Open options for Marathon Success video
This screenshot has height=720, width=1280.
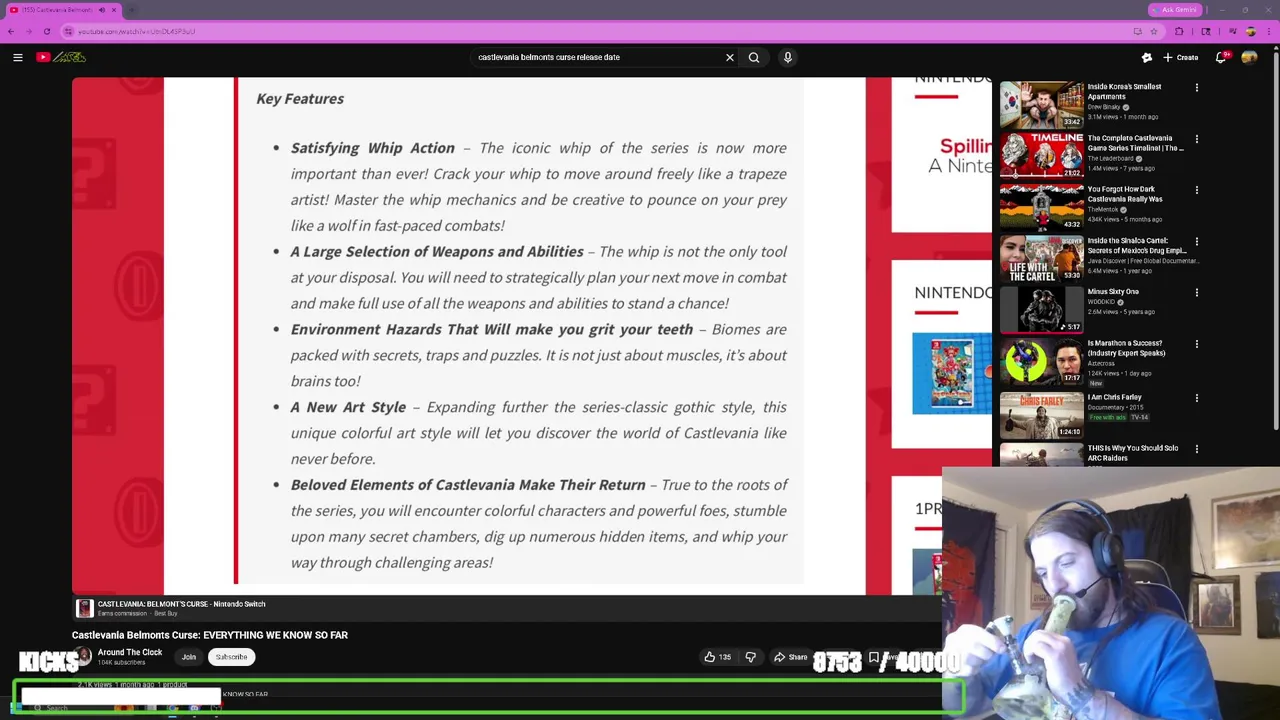[1196, 345]
